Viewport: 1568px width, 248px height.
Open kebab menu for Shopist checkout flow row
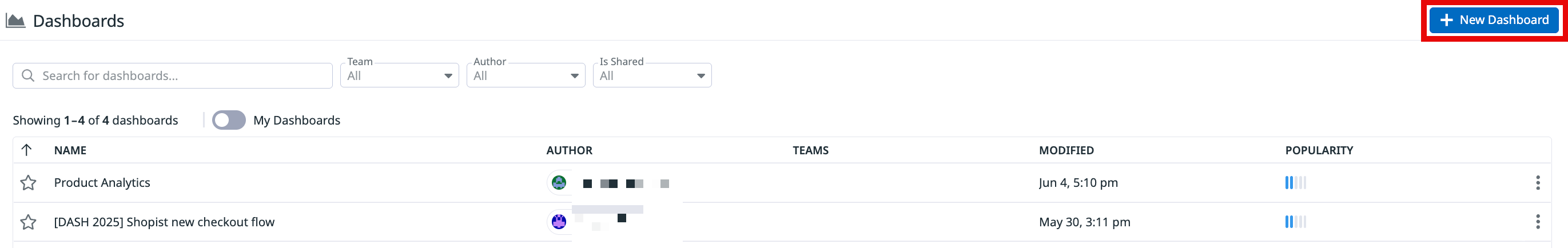click(x=1538, y=222)
